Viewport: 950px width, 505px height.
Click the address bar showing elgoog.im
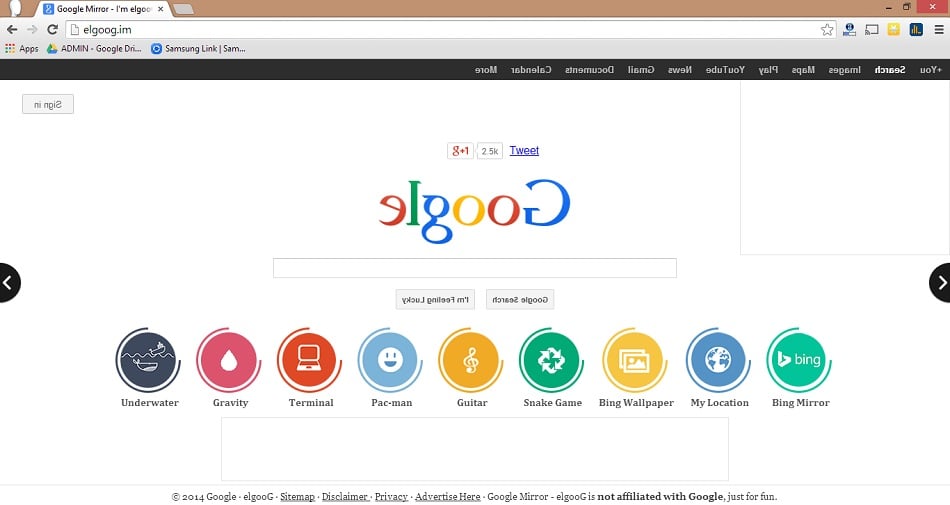point(451,30)
